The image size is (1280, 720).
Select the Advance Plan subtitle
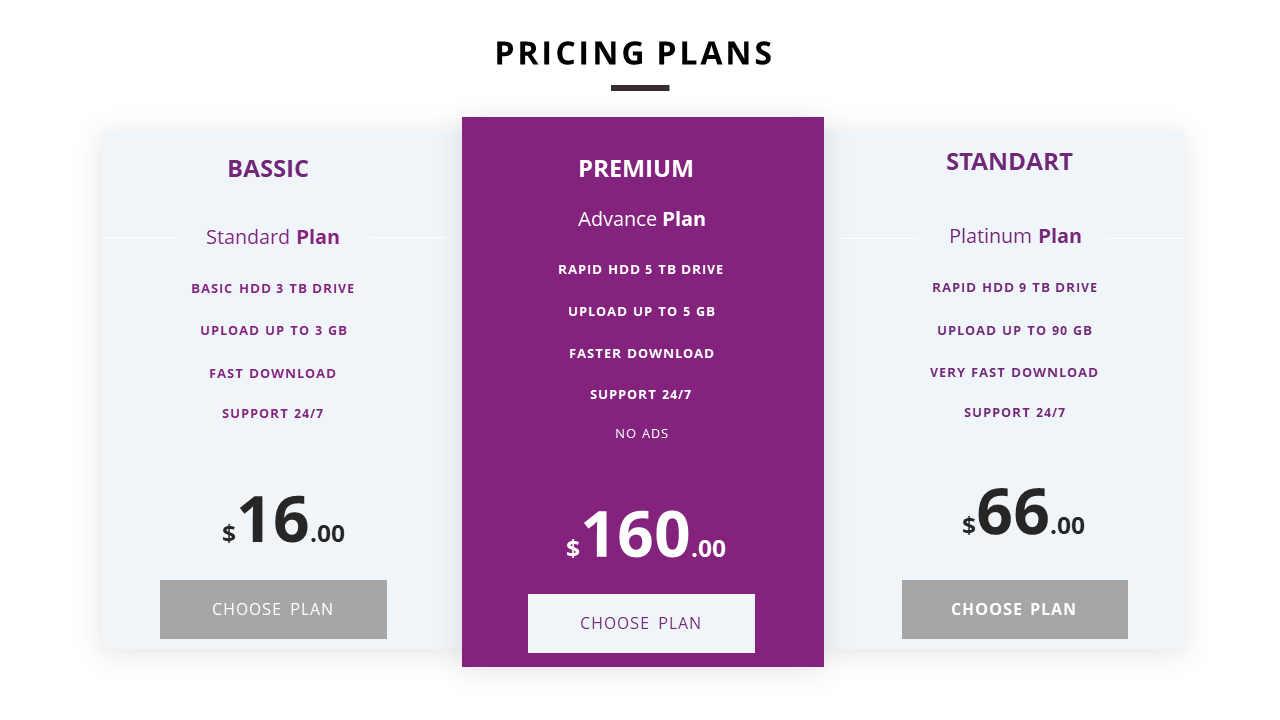[x=642, y=219]
